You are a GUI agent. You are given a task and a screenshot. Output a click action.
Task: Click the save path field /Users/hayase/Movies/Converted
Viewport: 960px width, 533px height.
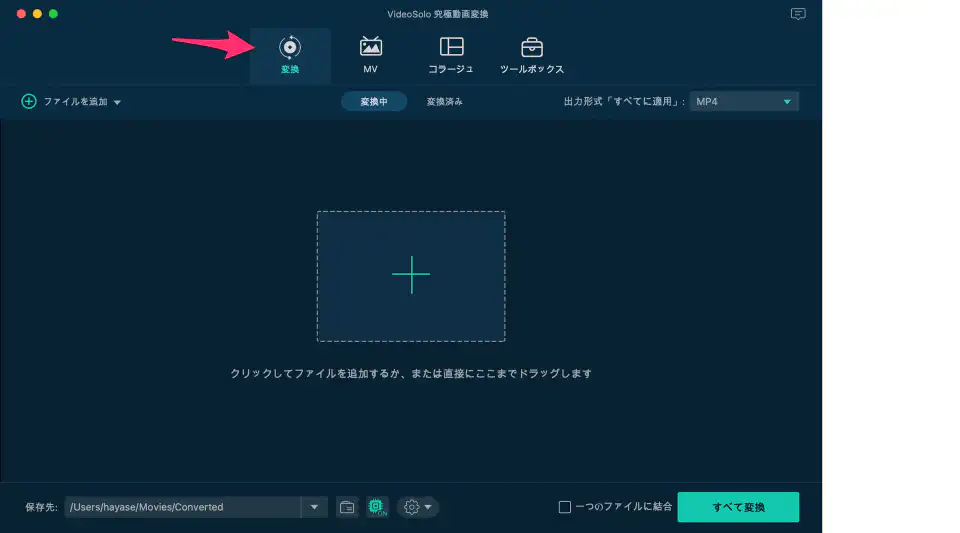point(182,507)
